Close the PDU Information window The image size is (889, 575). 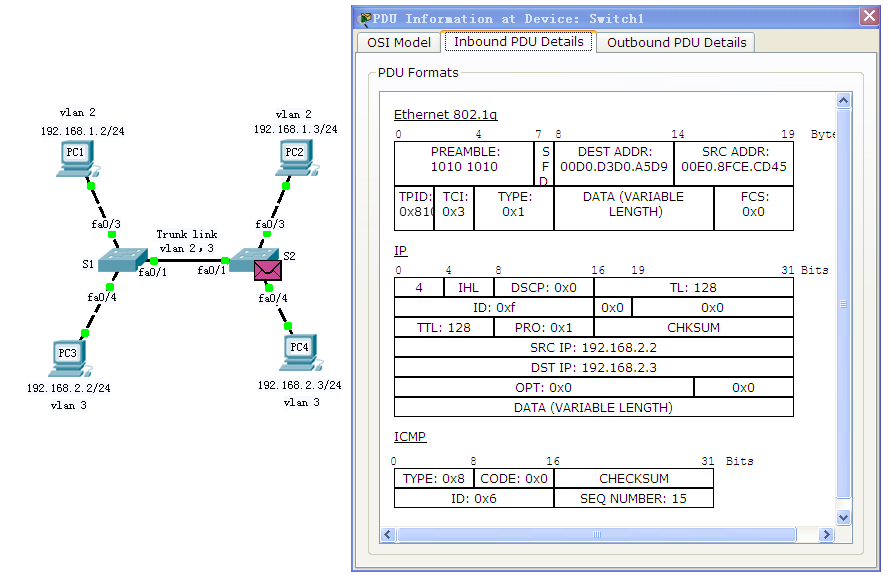pyautogui.click(x=869, y=16)
